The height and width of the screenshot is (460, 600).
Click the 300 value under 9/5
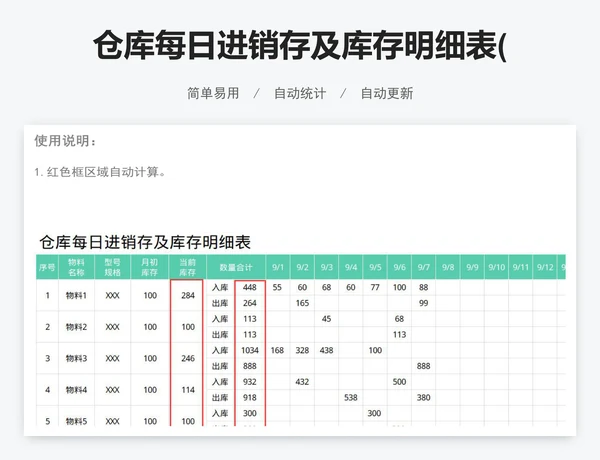[x=374, y=413]
